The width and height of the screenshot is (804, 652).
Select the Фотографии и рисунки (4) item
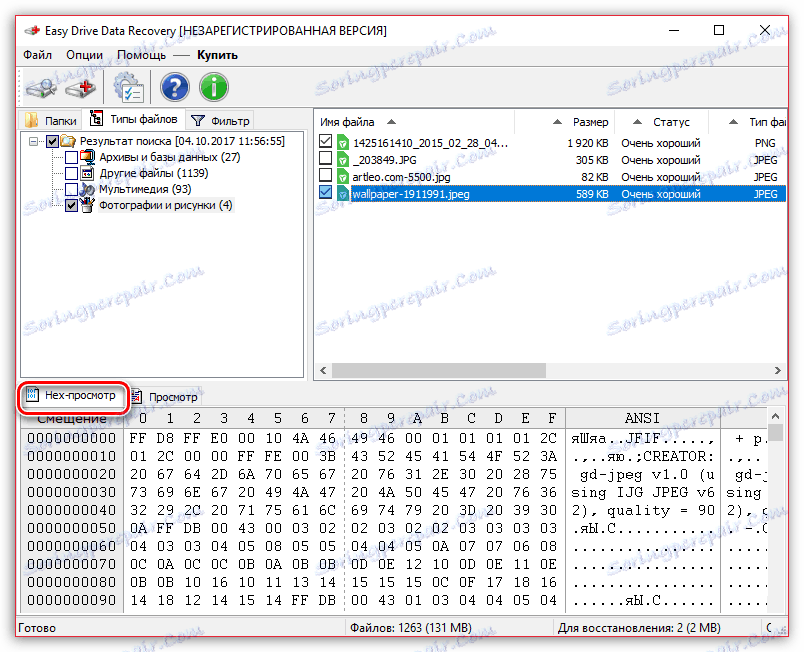pos(166,205)
